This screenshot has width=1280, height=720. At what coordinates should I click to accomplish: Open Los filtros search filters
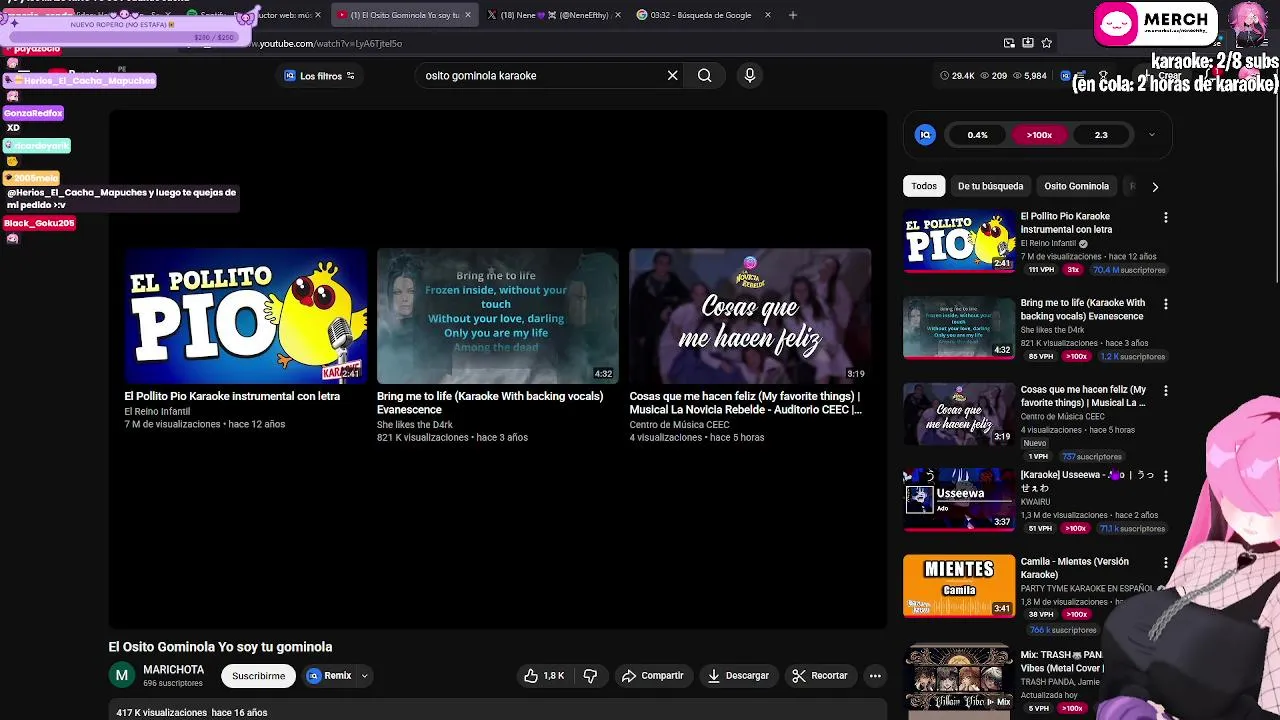[x=320, y=76]
